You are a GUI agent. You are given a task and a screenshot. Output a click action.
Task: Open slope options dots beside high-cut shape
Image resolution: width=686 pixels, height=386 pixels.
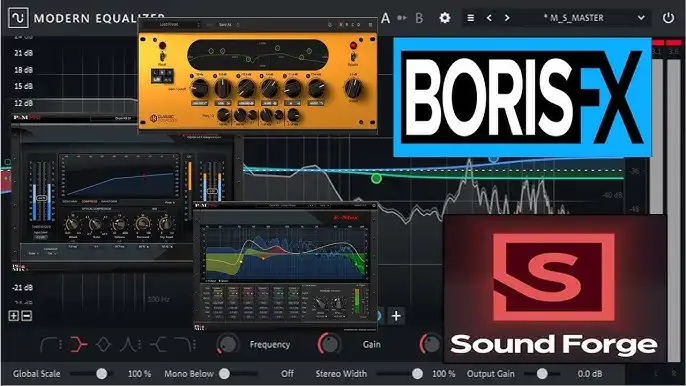194,345
